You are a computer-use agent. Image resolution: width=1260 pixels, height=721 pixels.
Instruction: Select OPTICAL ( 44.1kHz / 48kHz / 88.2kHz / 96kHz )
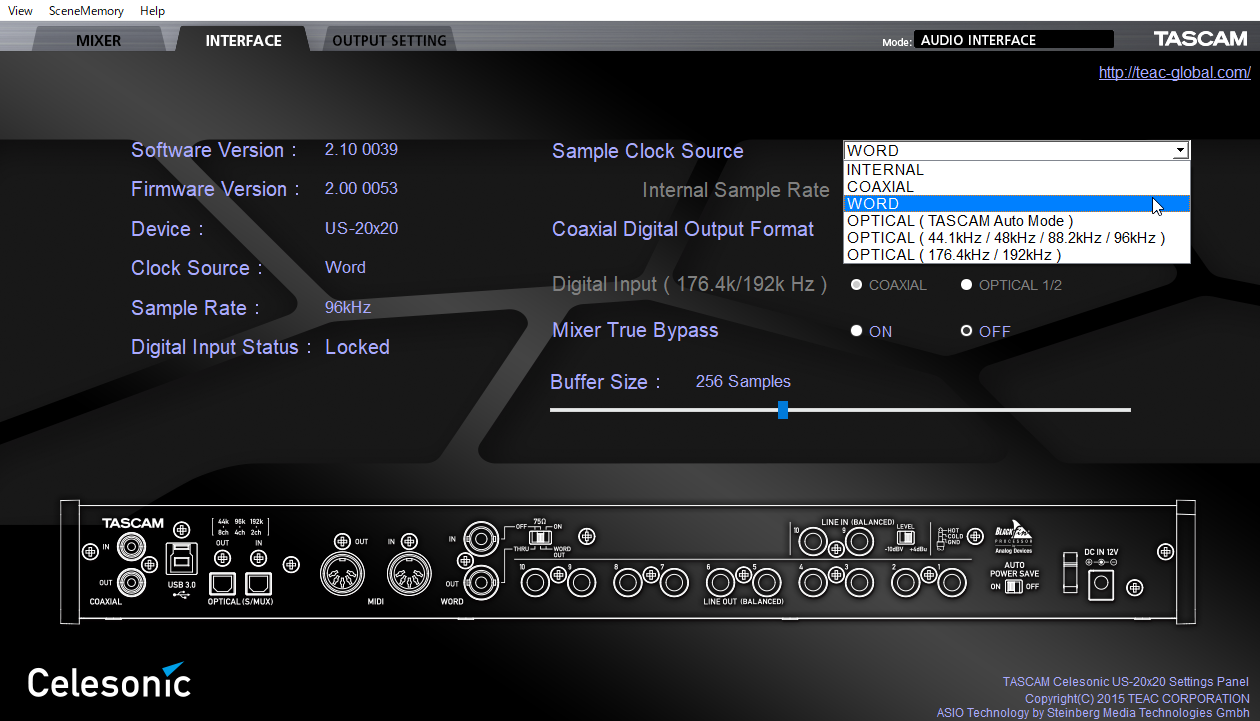click(1017, 238)
